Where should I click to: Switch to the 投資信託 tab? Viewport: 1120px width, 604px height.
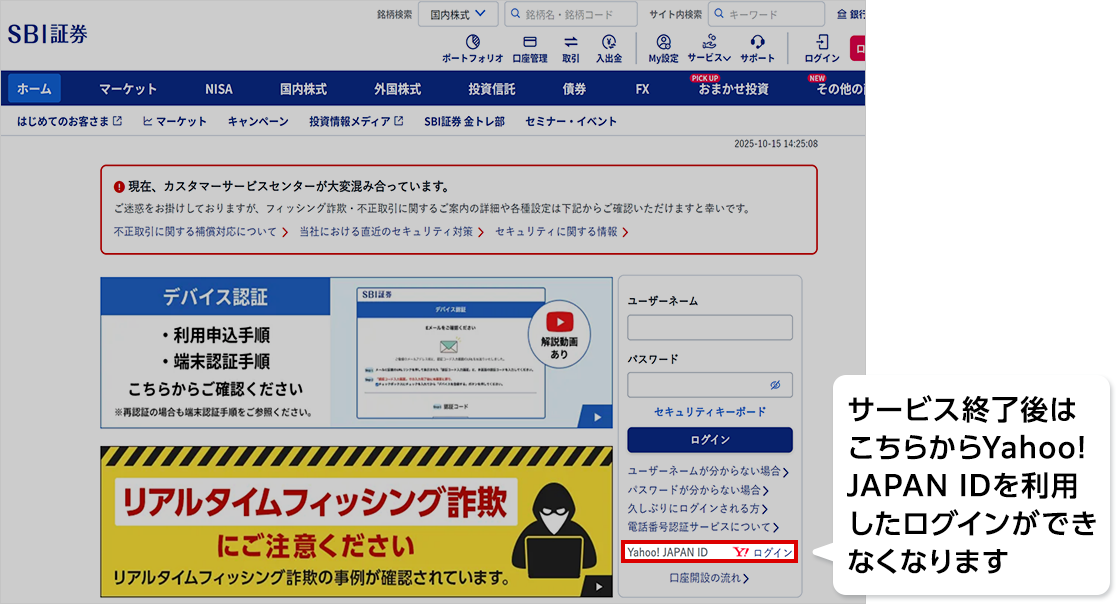491,89
